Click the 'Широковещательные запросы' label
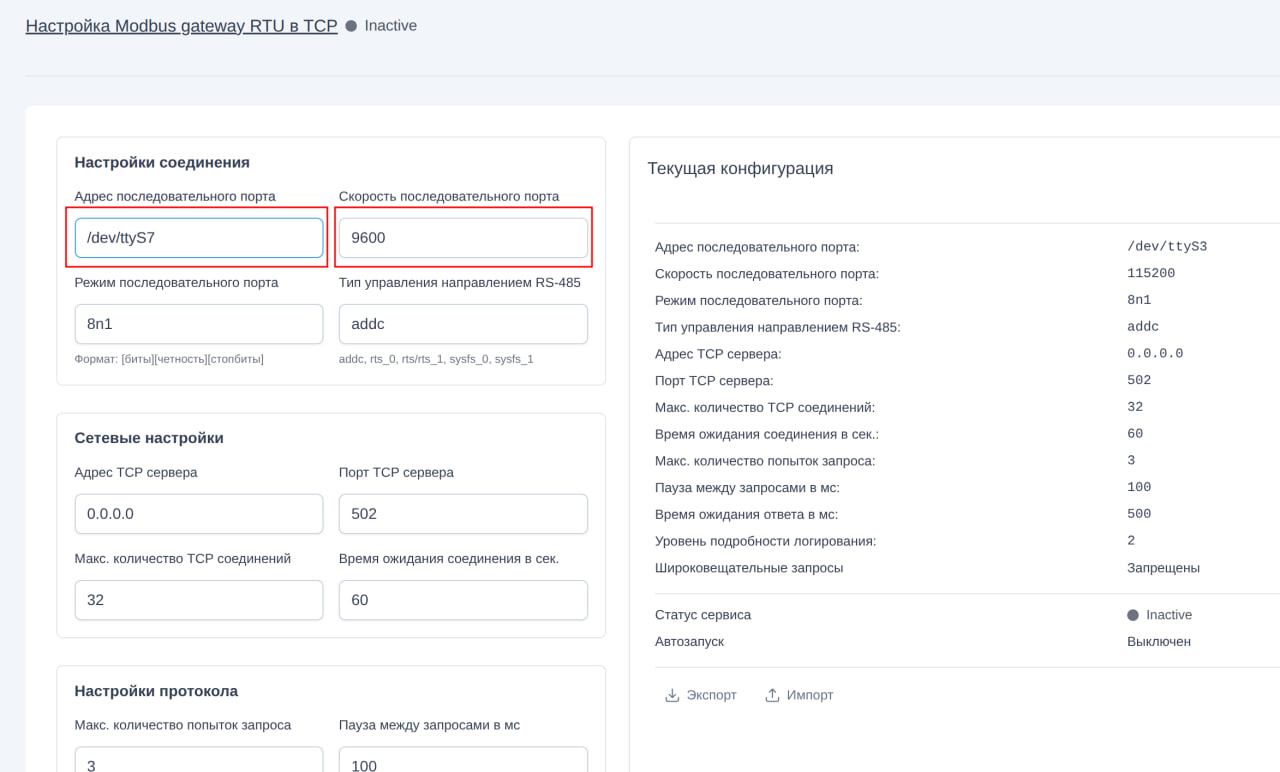This screenshot has height=772, width=1280. click(749, 567)
